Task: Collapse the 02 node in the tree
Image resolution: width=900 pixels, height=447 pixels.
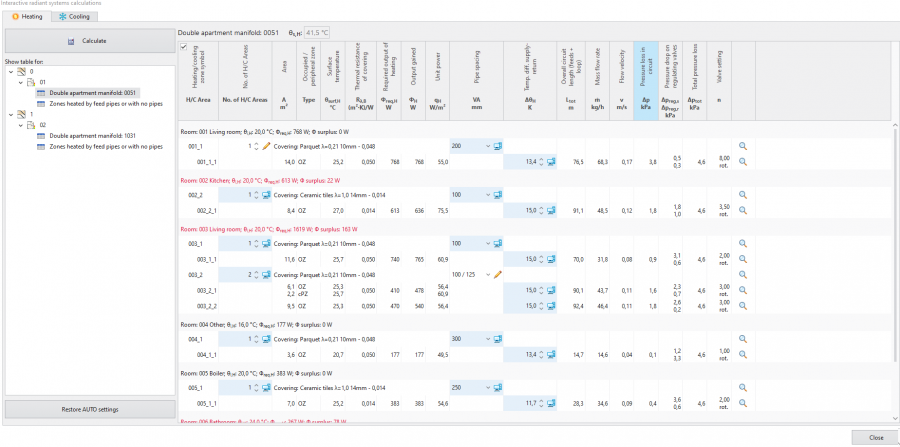Action: click(20, 124)
